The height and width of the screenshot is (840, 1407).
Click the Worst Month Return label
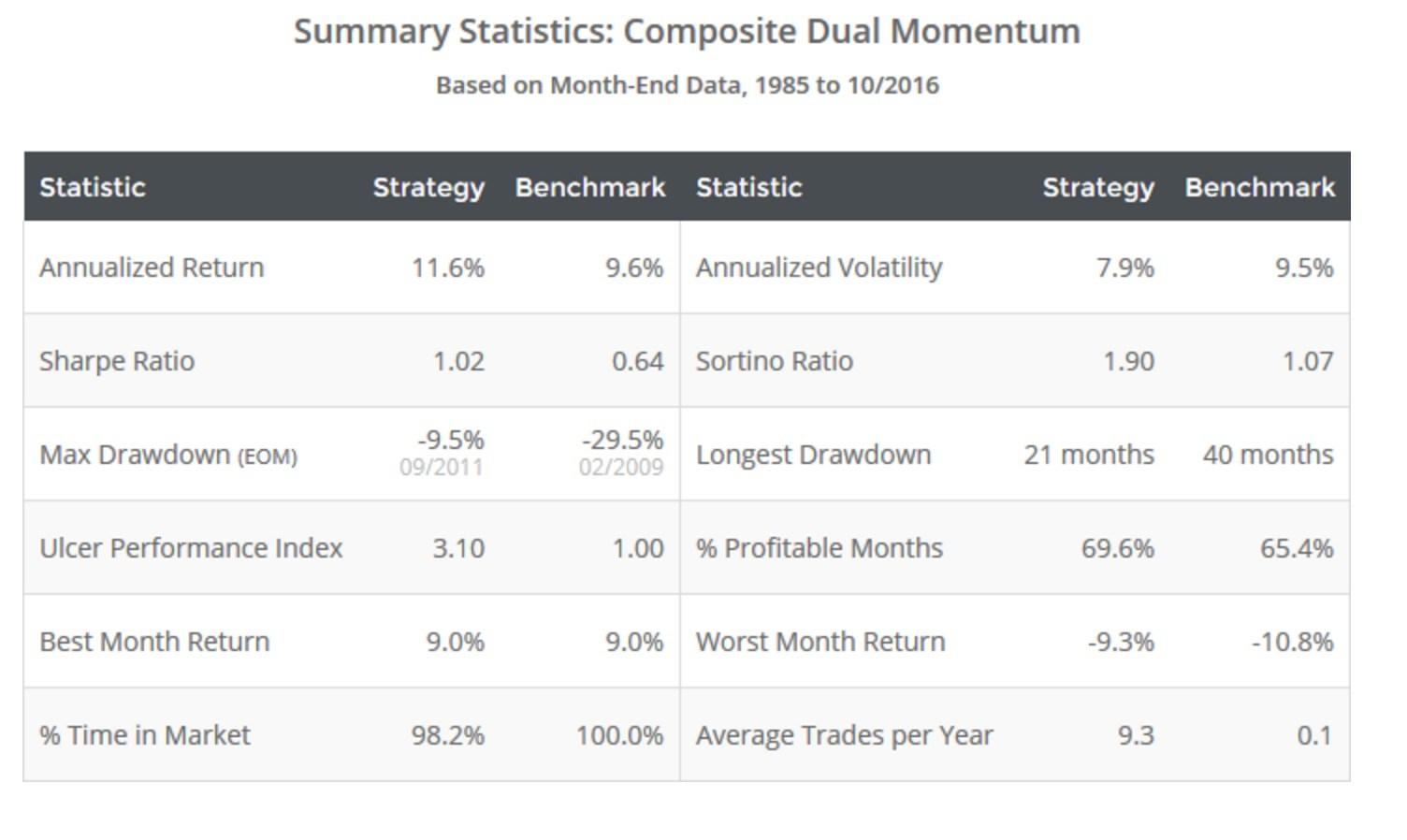(820, 642)
